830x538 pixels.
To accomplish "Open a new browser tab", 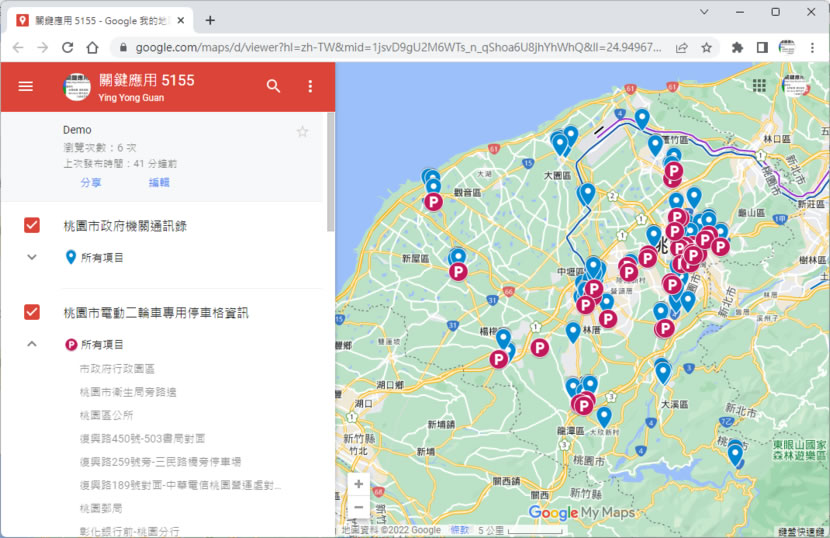I will [210, 20].
